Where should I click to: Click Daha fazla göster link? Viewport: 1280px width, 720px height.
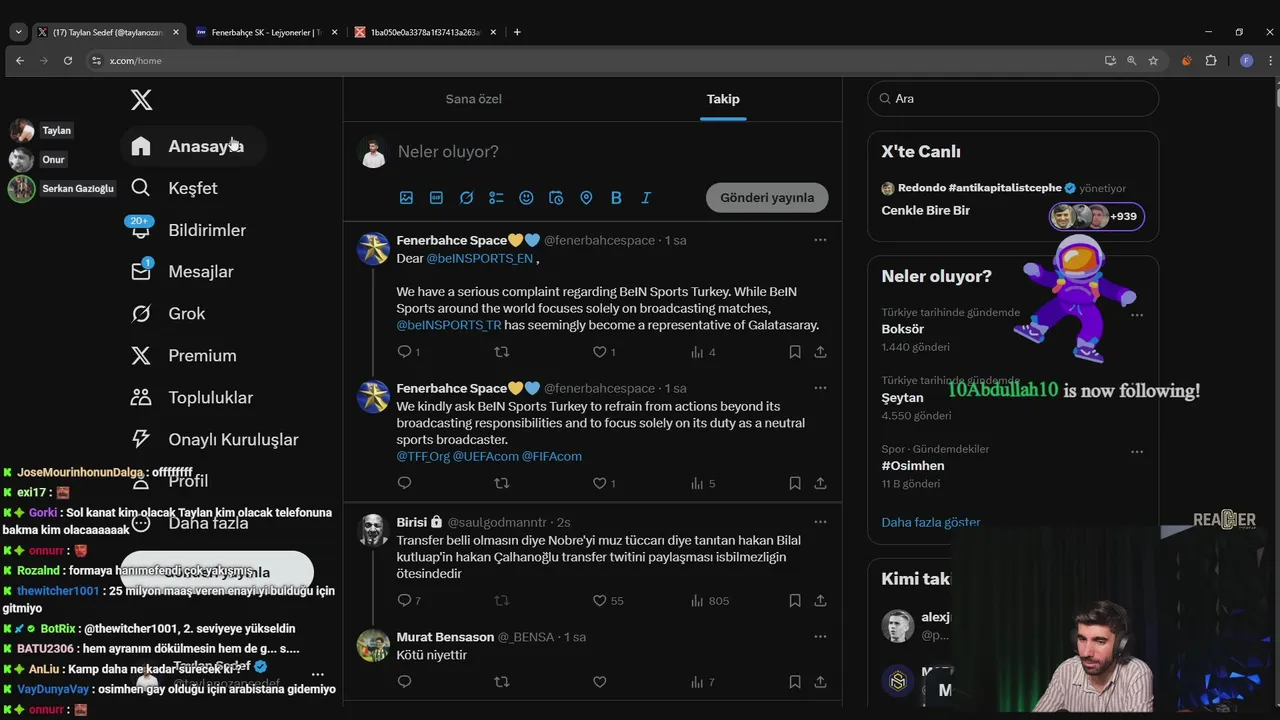tap(931, 523)
